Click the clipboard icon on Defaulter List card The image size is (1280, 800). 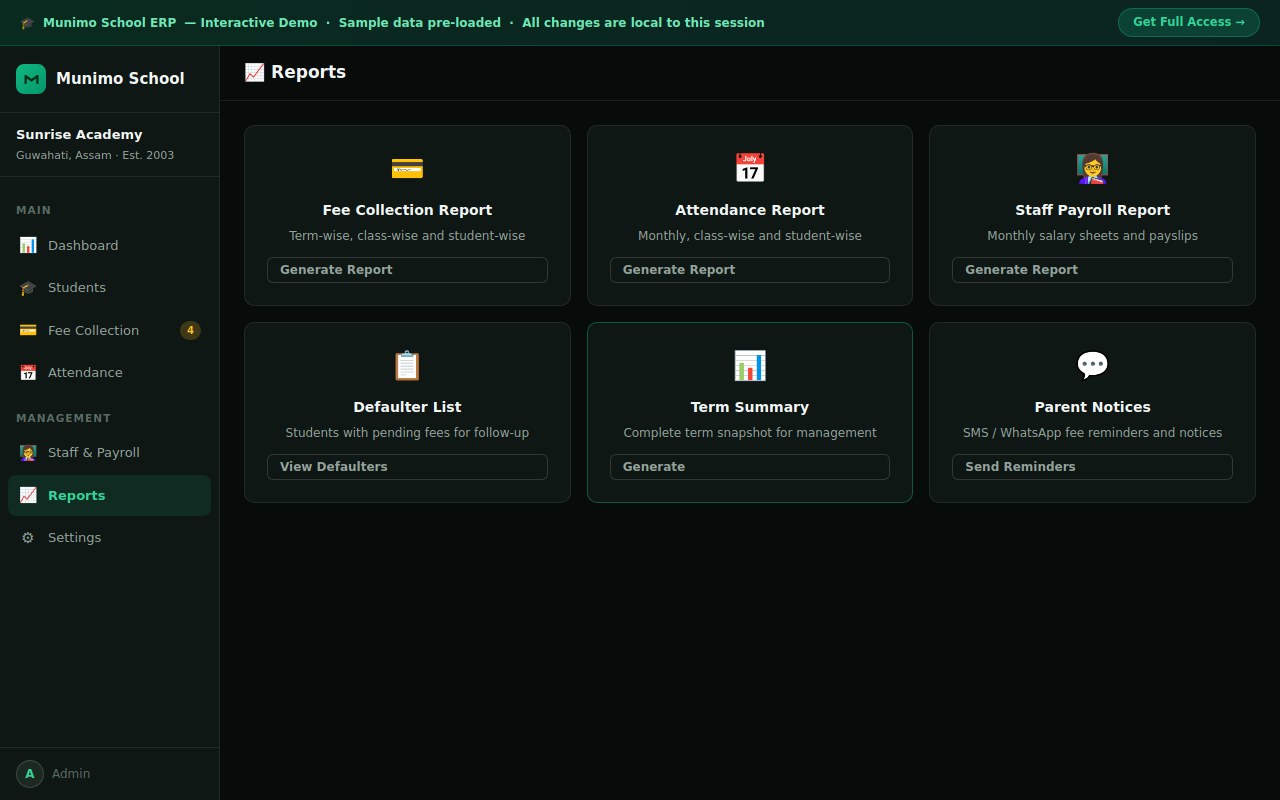coord(407,366)
